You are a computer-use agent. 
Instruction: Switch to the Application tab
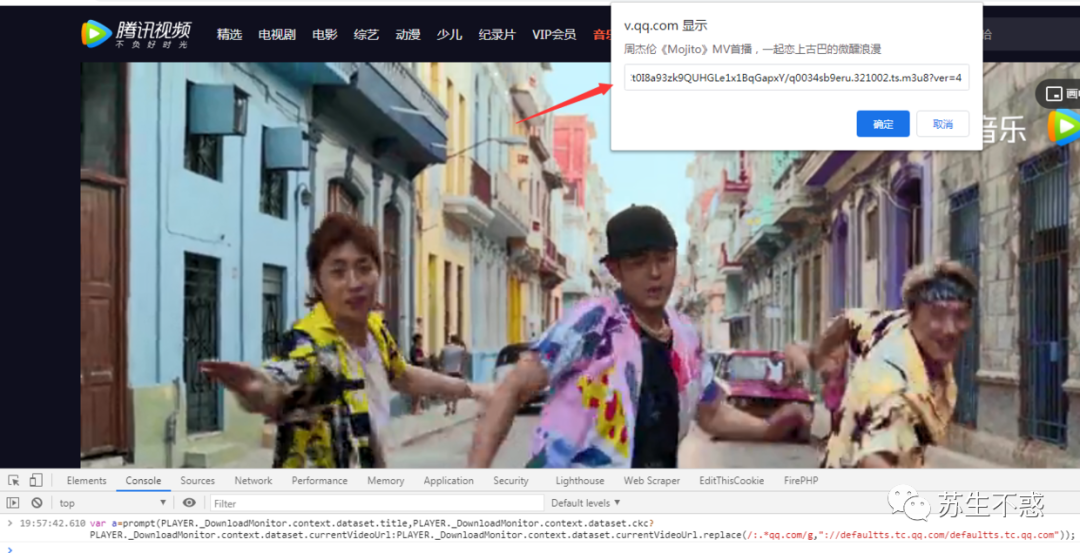(x=448, y=481)
